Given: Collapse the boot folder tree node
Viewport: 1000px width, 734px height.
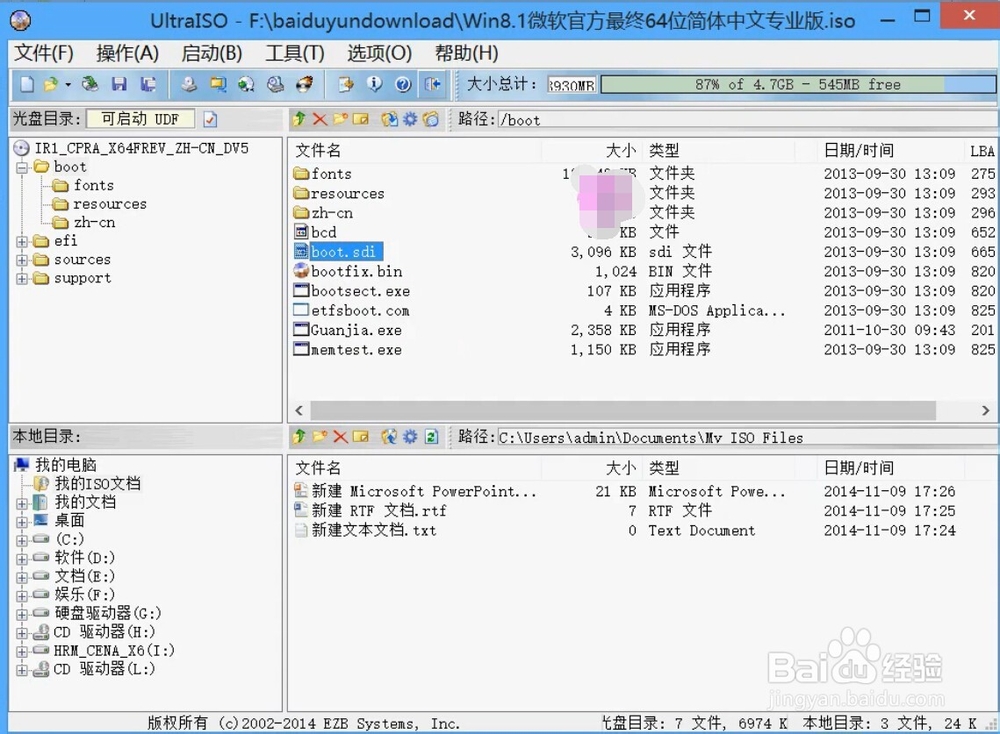Looking at the screenshot, I should click(22, 167).
